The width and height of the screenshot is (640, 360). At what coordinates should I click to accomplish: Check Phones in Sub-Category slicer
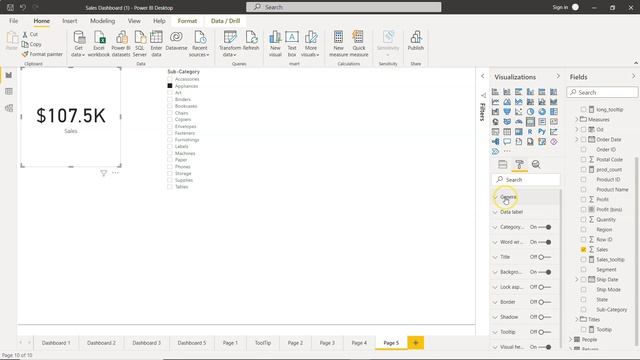point(170,167)
